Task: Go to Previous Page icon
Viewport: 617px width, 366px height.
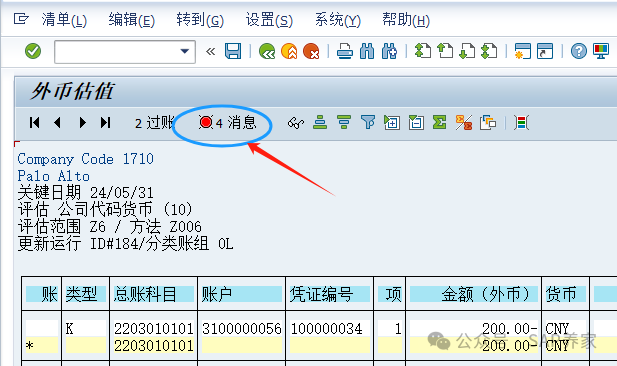Action: (x=445, y=51)
